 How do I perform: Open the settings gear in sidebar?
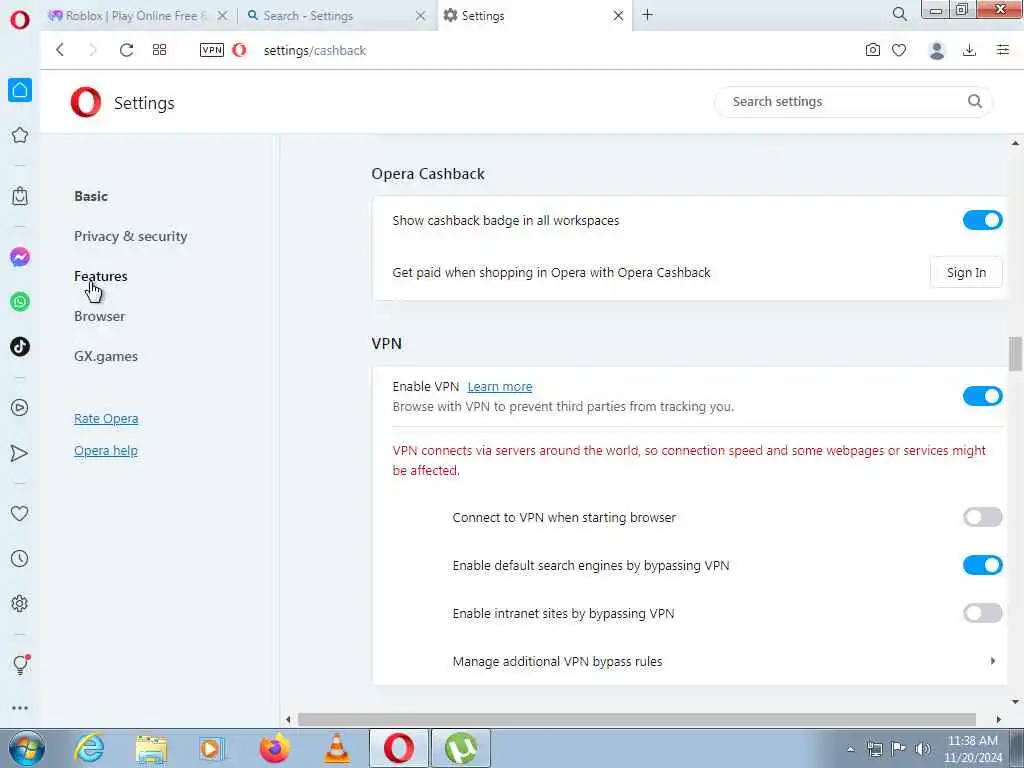click(20, 603)
